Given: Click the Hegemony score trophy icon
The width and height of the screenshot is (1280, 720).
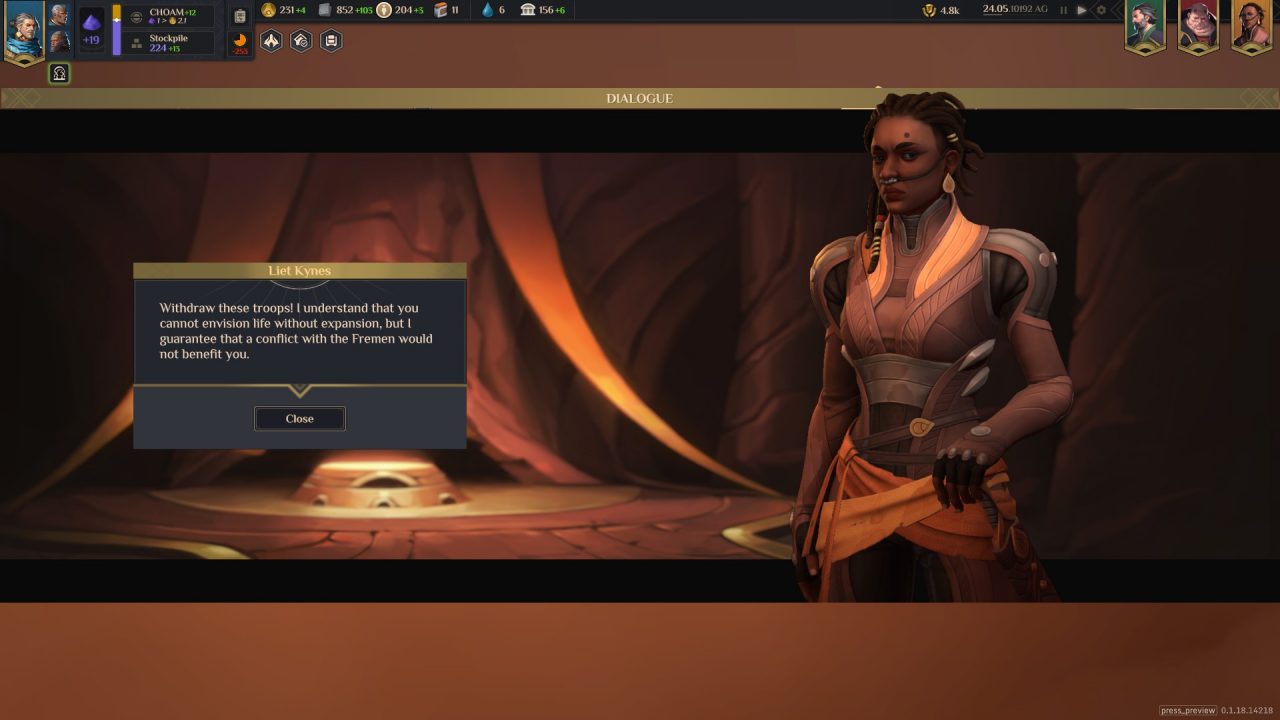Looking at the screenshot, I should (929, 10).
